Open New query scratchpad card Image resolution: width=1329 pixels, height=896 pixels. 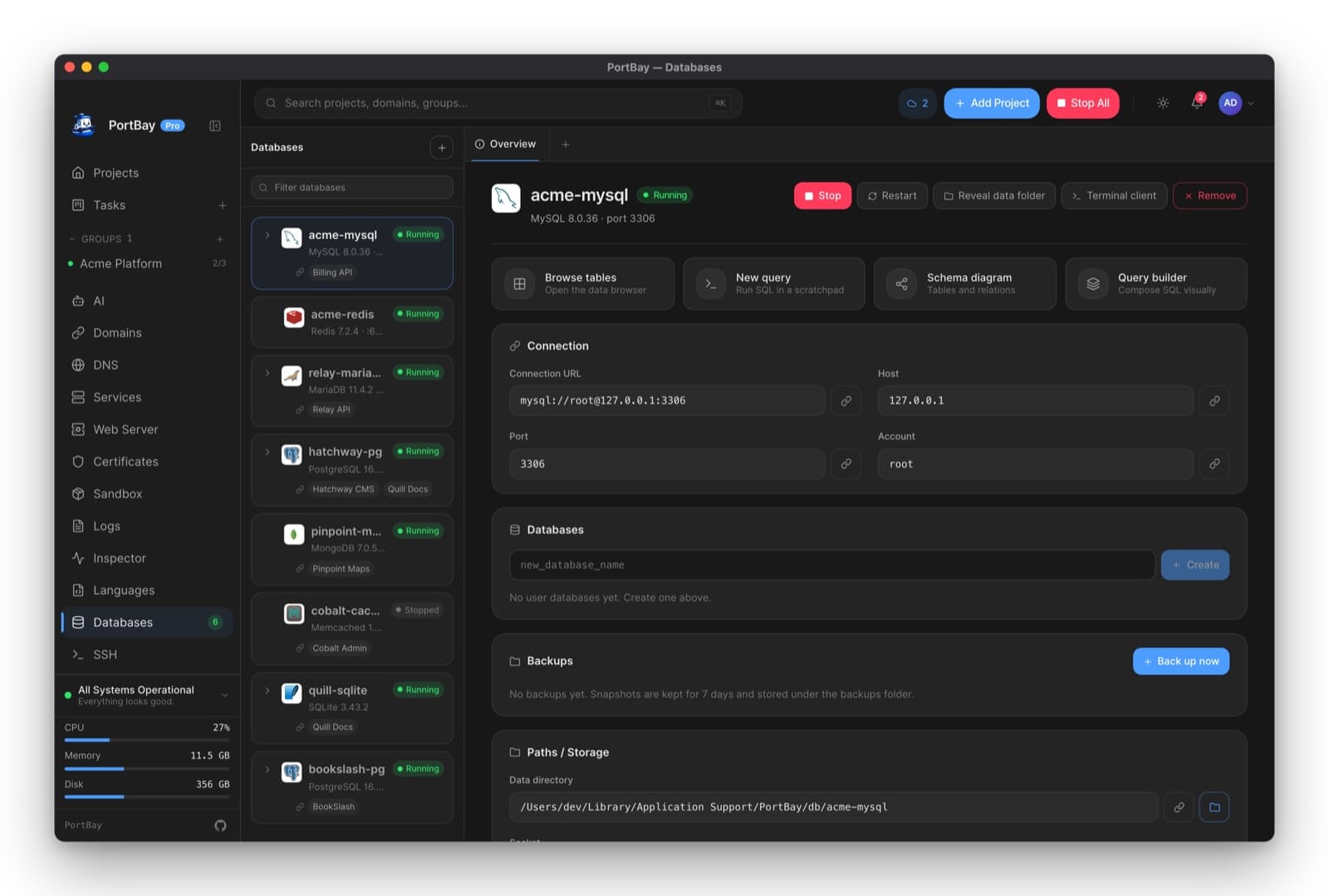click(x=773, y=284)
